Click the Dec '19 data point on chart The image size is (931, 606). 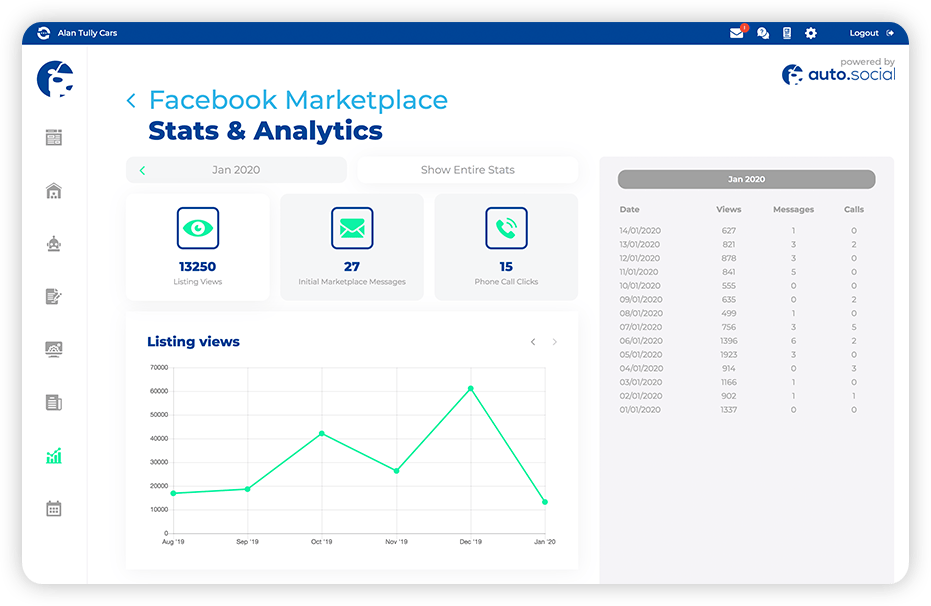click(471, 389)
